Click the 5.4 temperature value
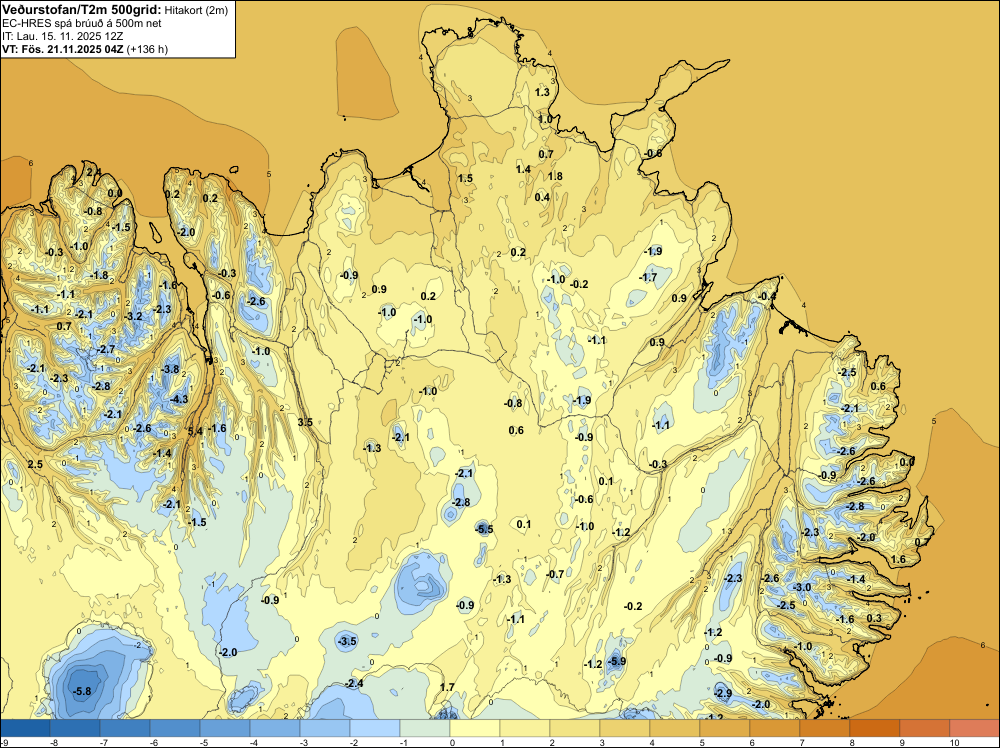This screenshot has width=1000, height=748. click(195, 431)
